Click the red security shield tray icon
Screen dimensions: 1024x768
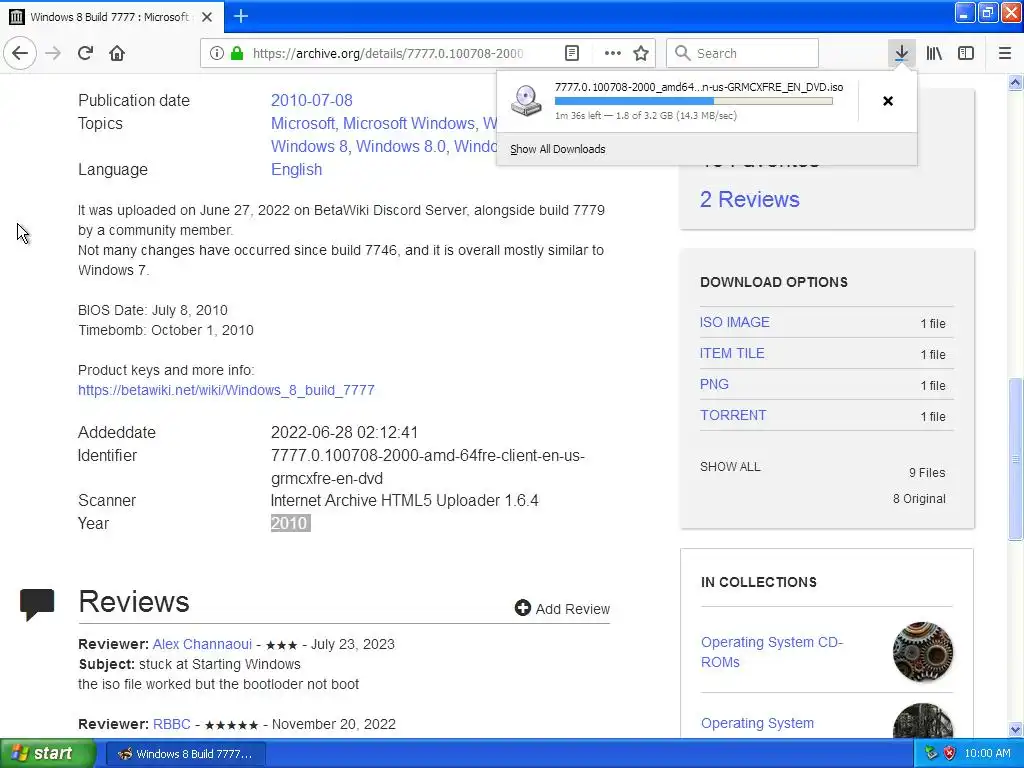[x=950, y=753]
